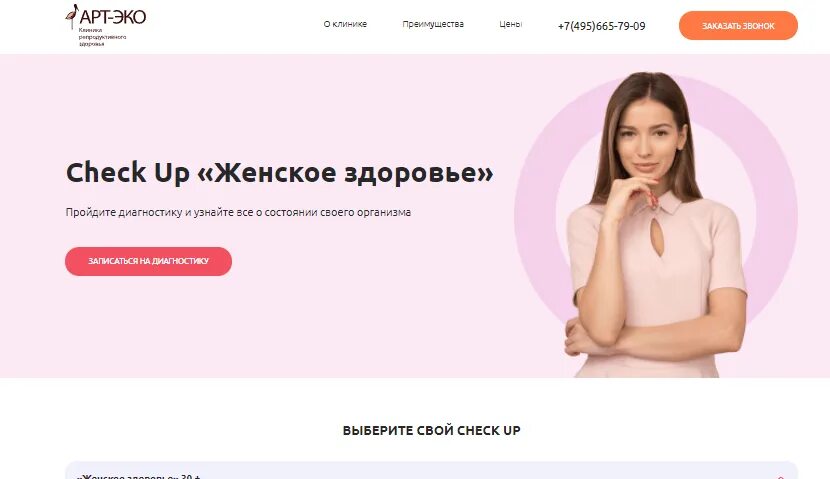The width and height of the screenshot is (830, 479).
Task: Call the +7(495)665-79-09 phone link
Action: click(601, 26)
